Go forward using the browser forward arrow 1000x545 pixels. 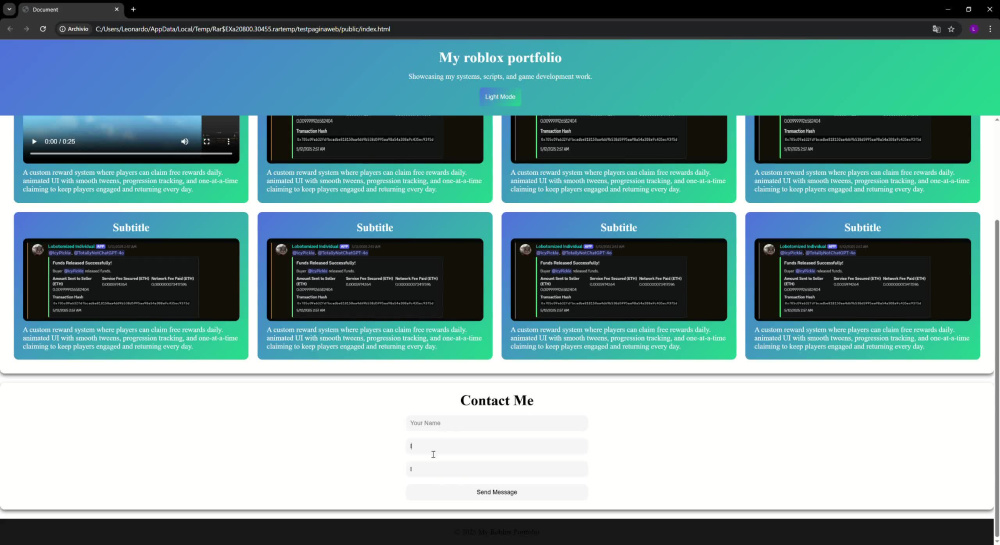coord(26,29)
